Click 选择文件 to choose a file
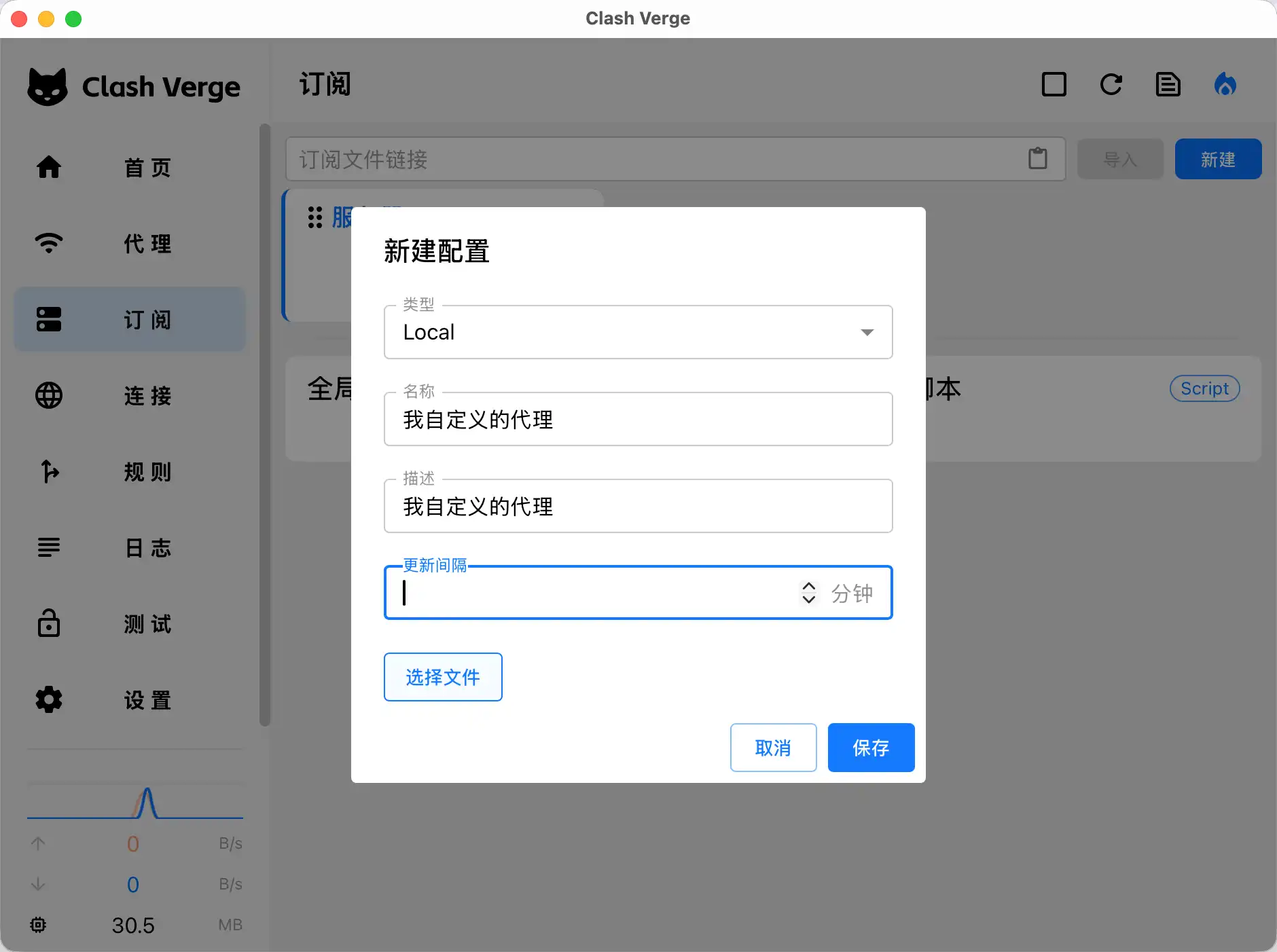 tap(442, 676)
